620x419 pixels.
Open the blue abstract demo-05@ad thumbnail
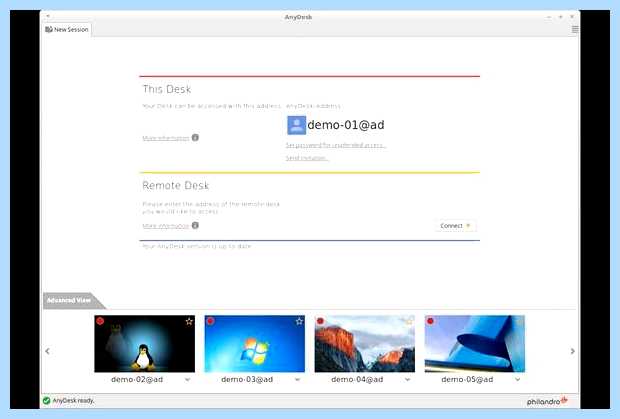[x=474, y=344]
